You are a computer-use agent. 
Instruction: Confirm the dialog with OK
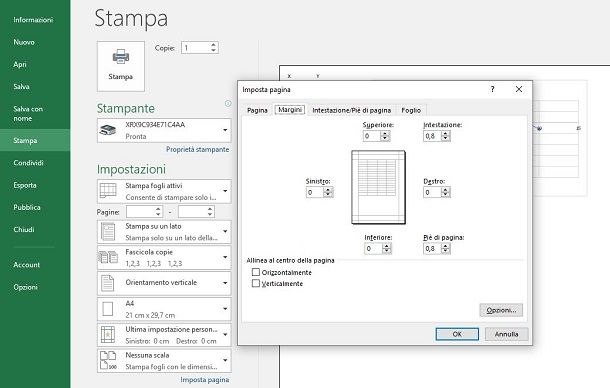tap(457, 334)
